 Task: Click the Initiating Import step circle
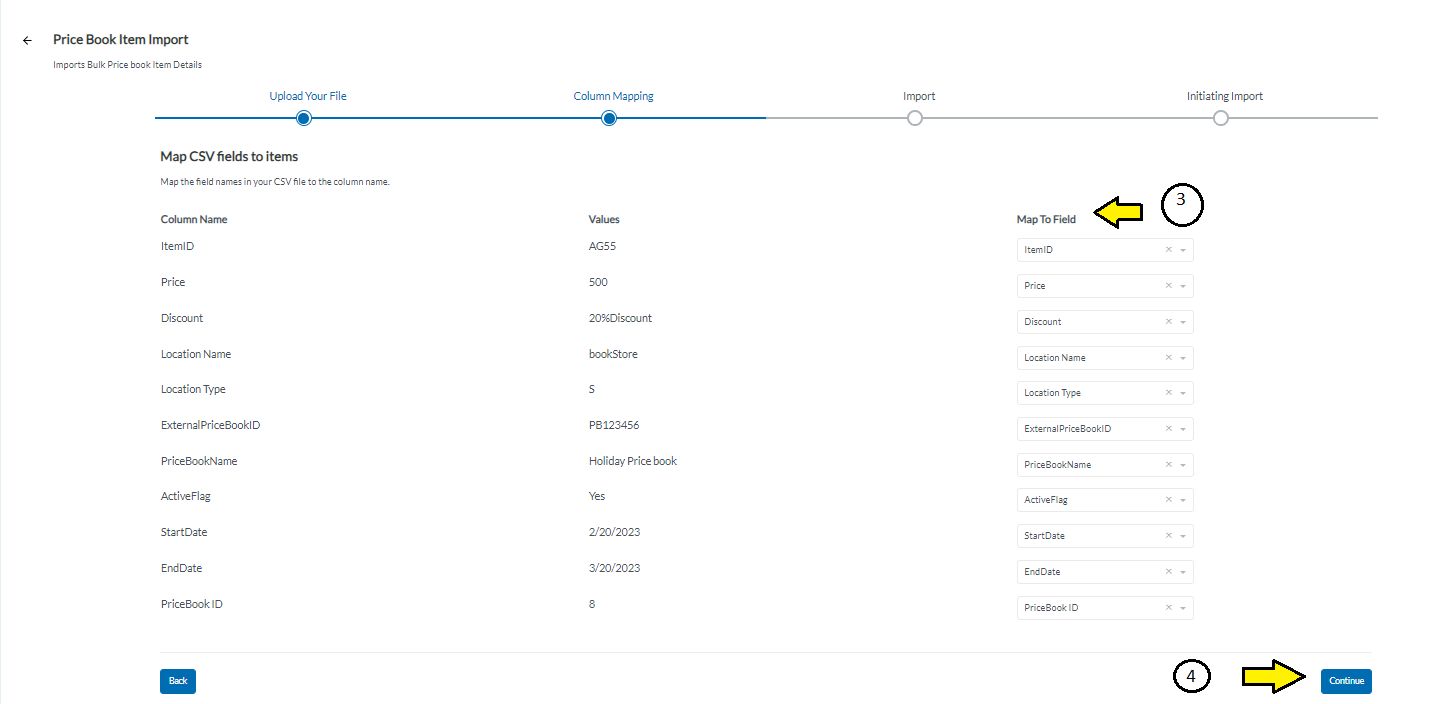1220,118
